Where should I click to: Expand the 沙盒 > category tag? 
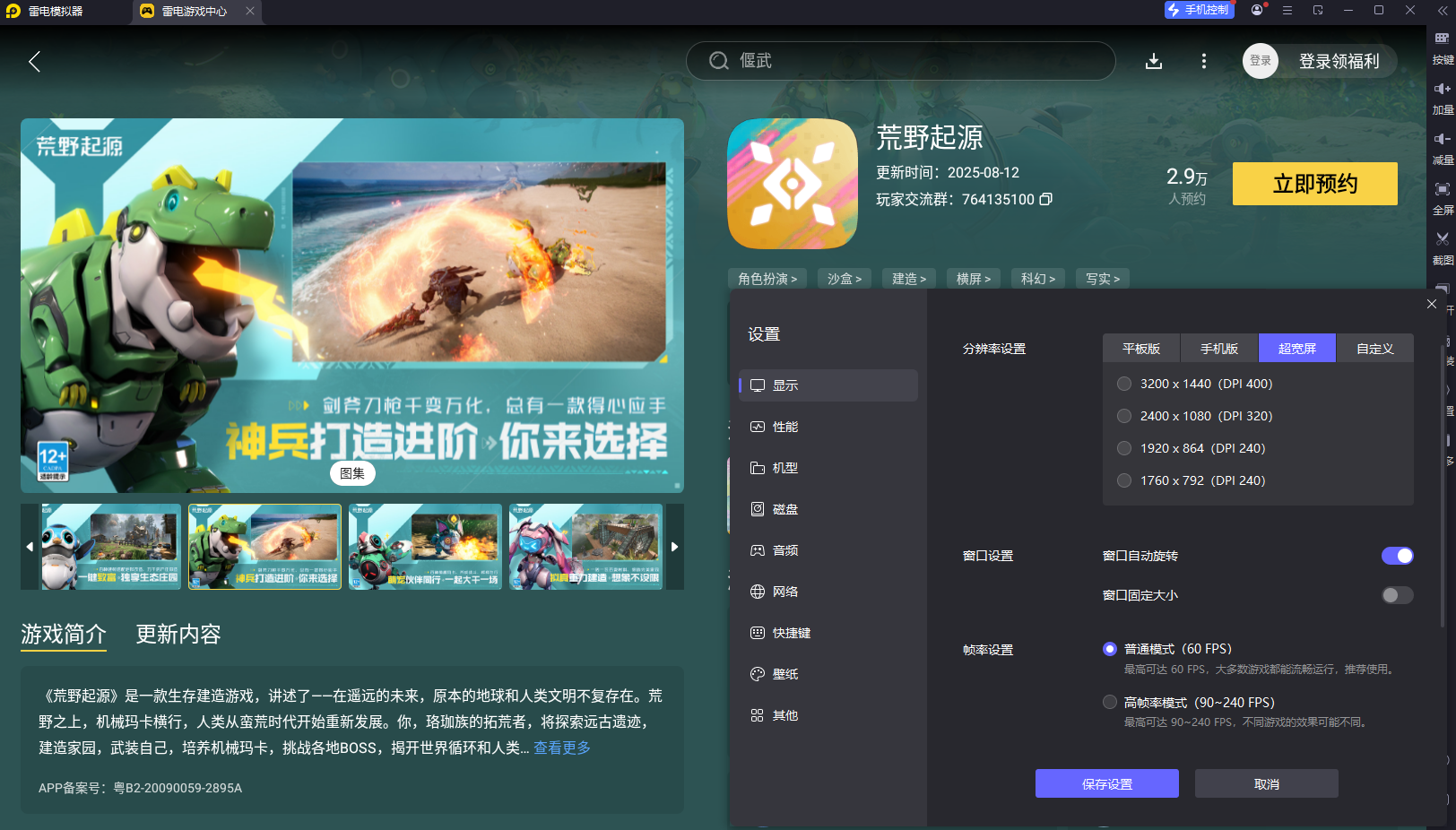click(845, 279)
